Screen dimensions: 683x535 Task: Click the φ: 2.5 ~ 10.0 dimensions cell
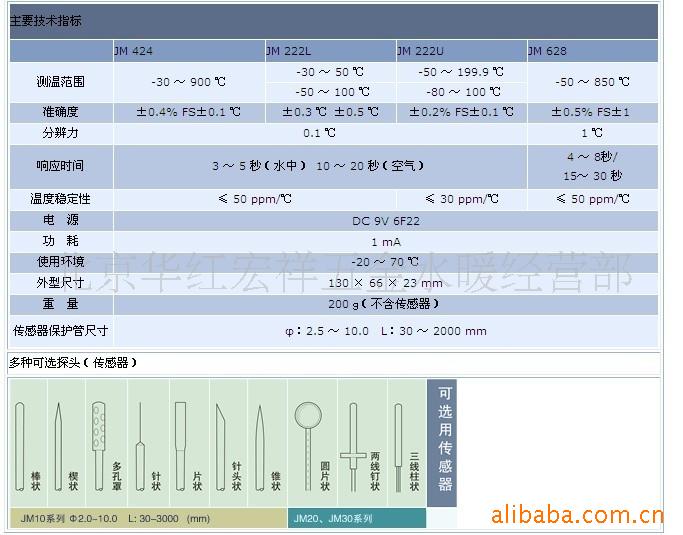[x=385, y=331]
